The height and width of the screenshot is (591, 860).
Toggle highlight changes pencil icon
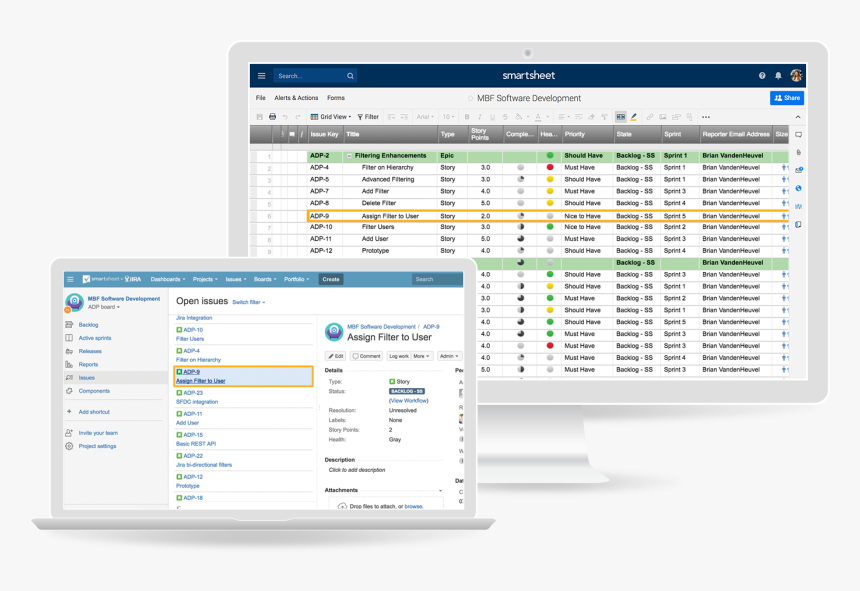[633, 117]
